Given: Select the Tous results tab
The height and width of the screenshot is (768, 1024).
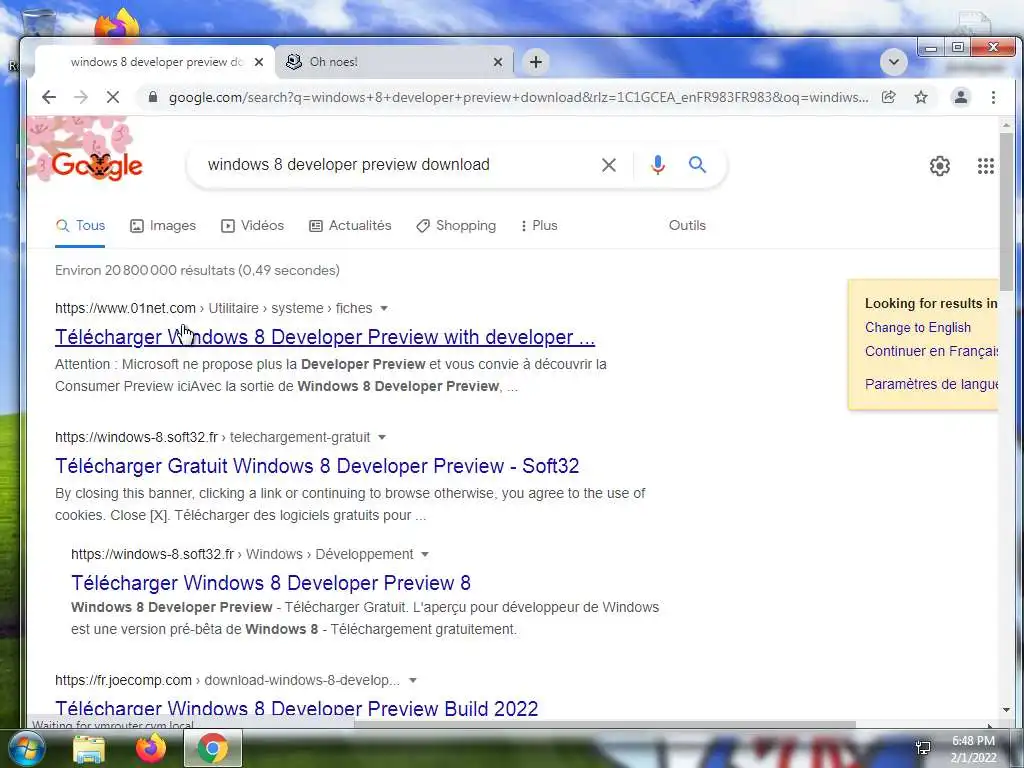Looking at the screenshot, I should pos(80,226).
